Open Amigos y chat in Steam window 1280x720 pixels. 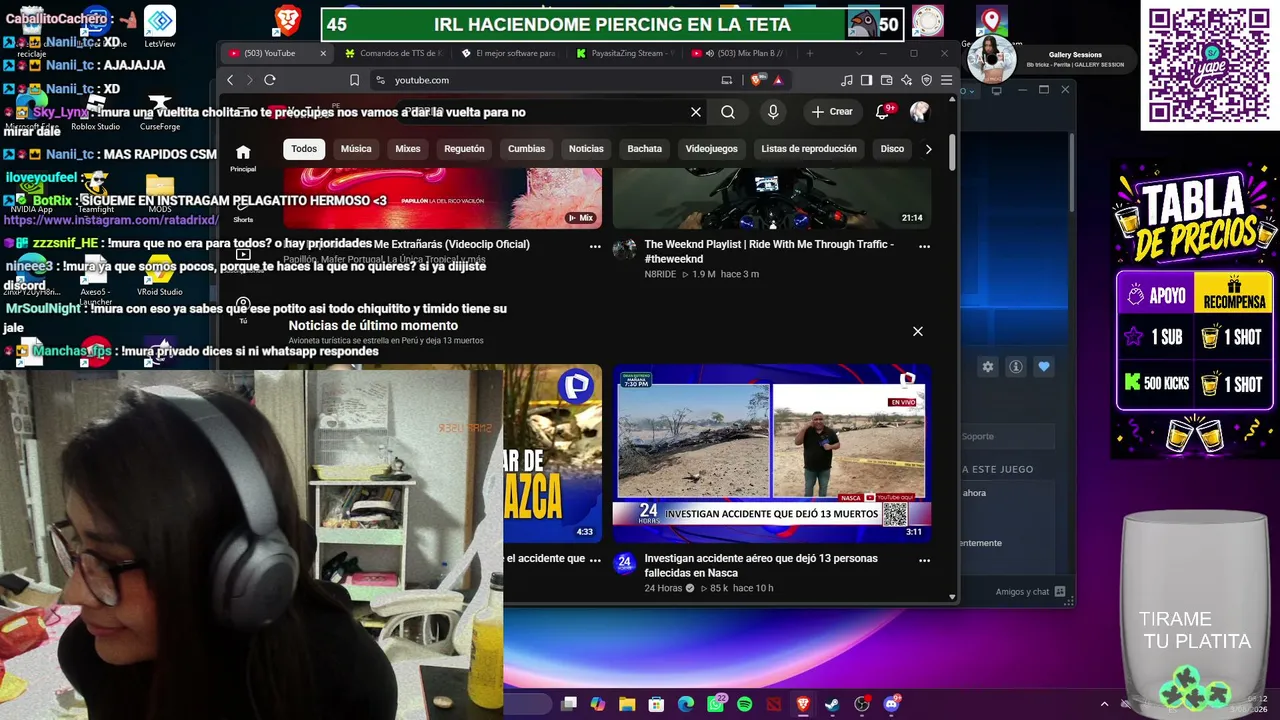point(1030,592)
